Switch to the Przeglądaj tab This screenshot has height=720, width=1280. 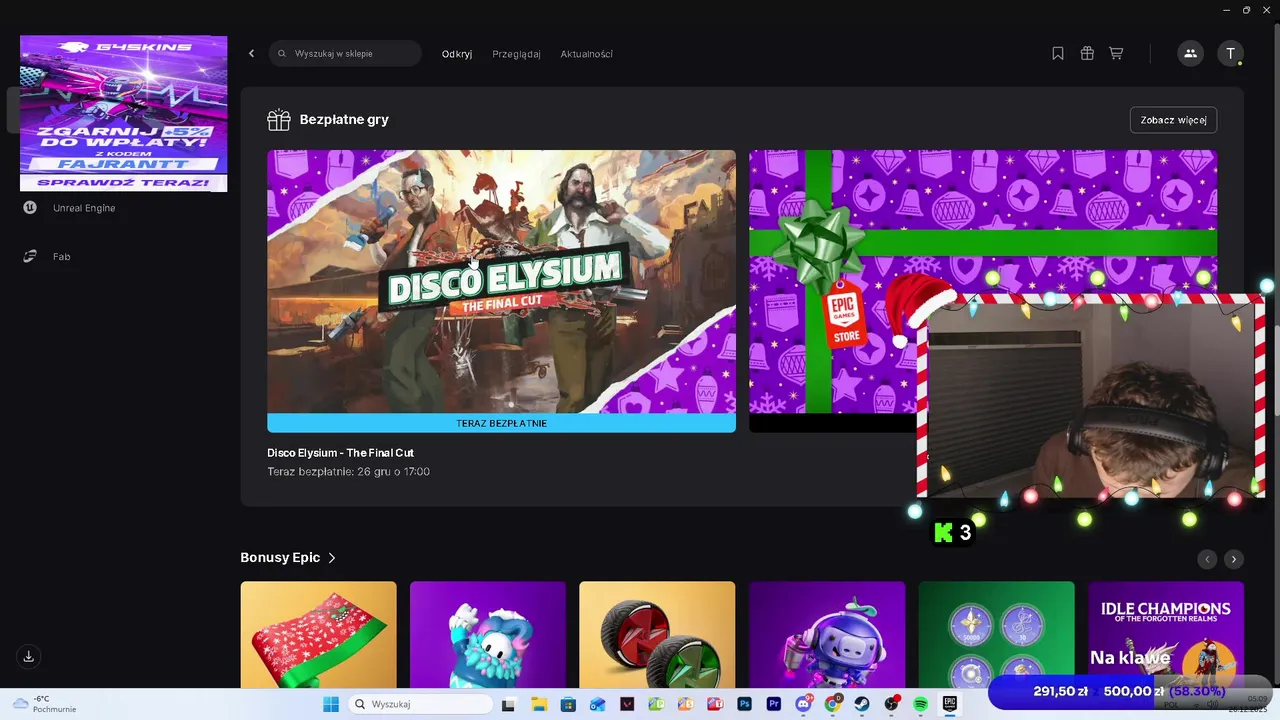[516, 54]
